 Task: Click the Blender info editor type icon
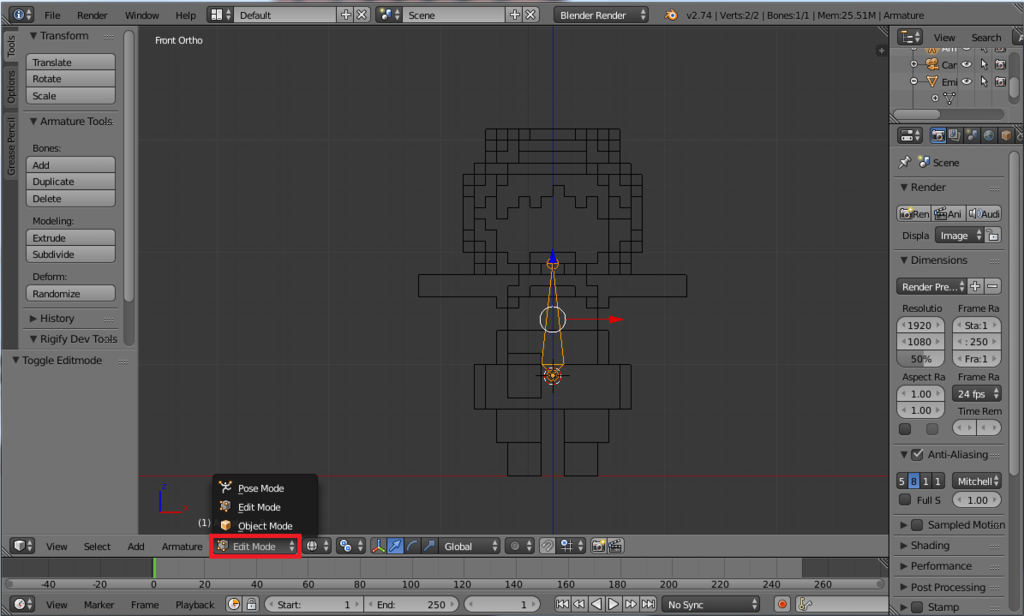click(22, 14)
